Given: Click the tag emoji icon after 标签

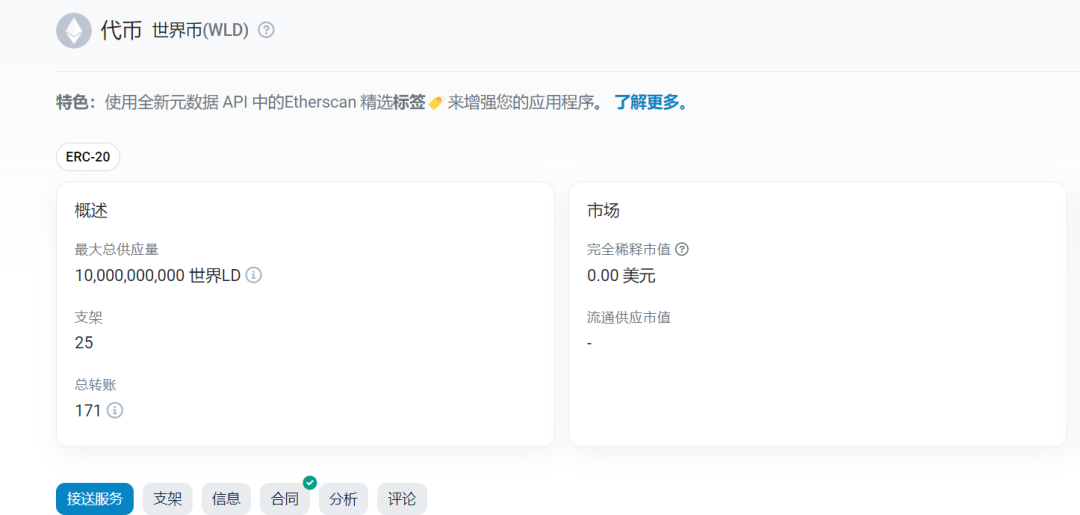Looking at the screenshot, I should (x=435, y=103).
